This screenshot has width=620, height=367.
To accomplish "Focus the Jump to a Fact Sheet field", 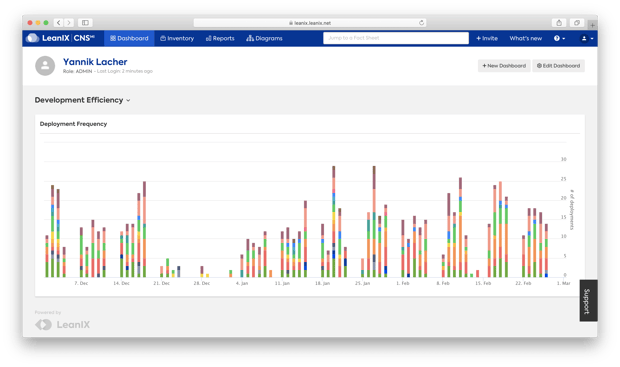I will (396, 38).
